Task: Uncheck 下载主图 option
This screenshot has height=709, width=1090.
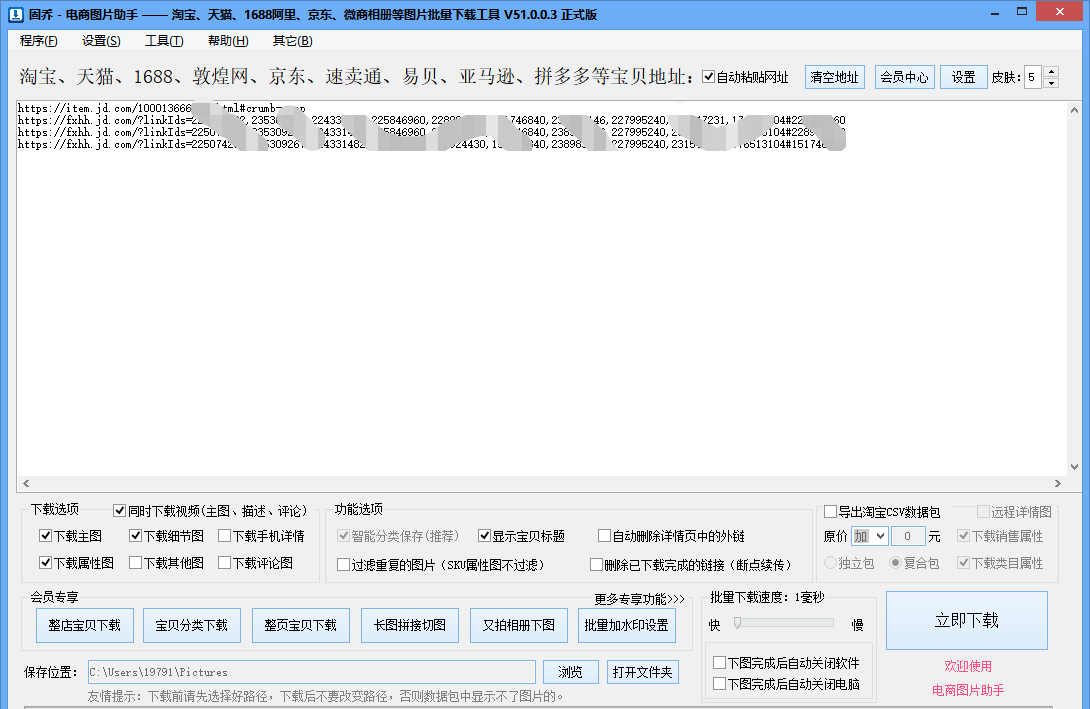Action: click(45, 536)
